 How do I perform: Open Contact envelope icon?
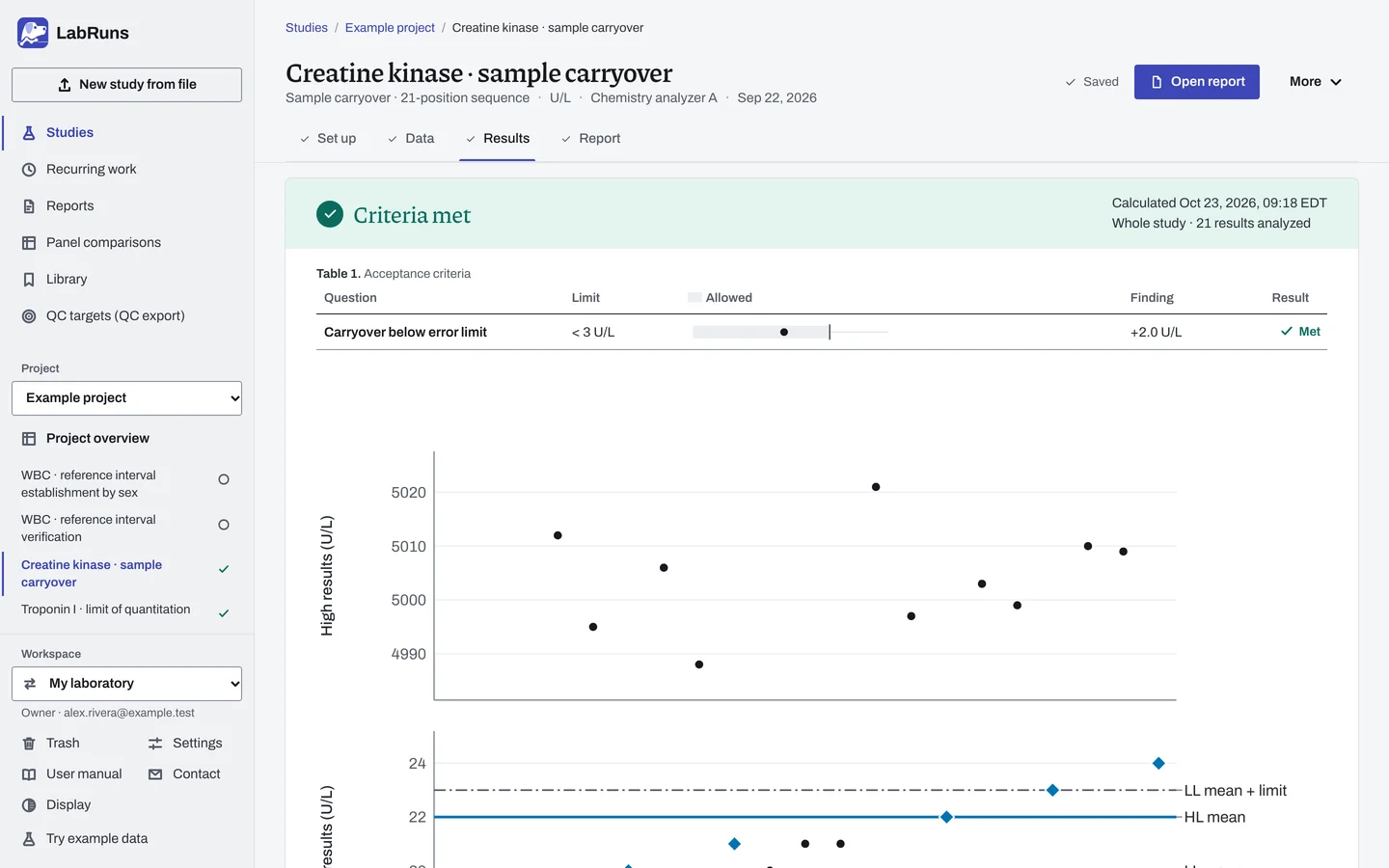pyautogui.click(x=155, y=774)
